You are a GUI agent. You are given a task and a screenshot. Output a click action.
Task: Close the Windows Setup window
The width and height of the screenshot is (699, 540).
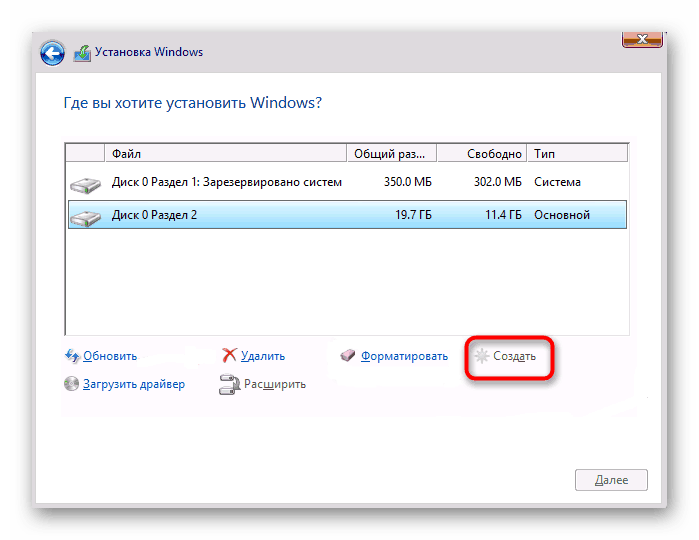tap(642, 39)
